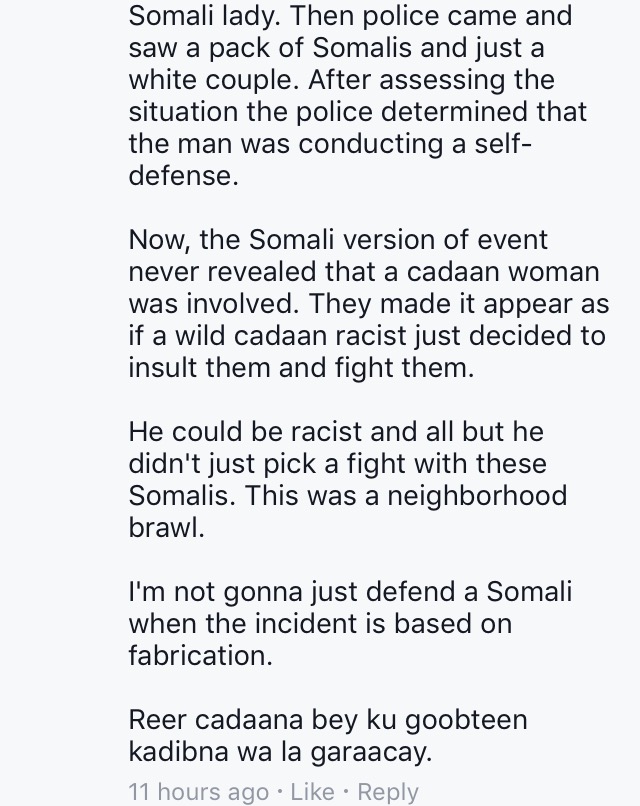The height and width of the screenshot is (806, 640).
Task: Tap the word fabrication
Action: (200, 655)
